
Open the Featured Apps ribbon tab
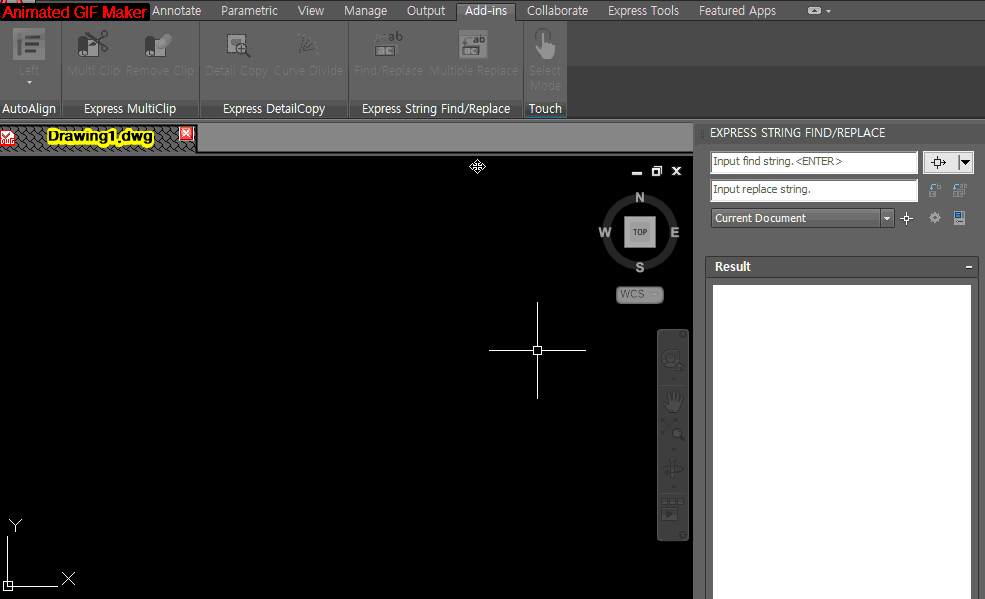tap(737, 11)
